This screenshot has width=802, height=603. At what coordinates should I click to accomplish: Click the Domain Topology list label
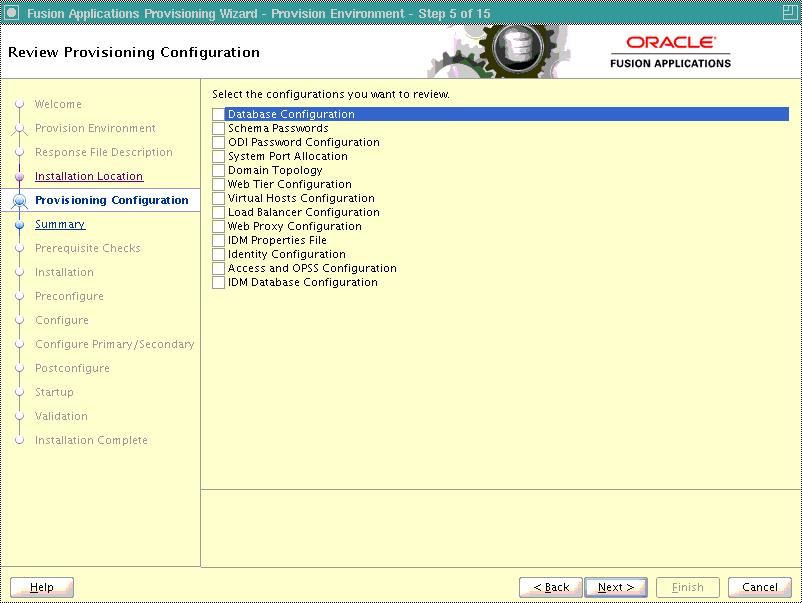coord(275,170)
